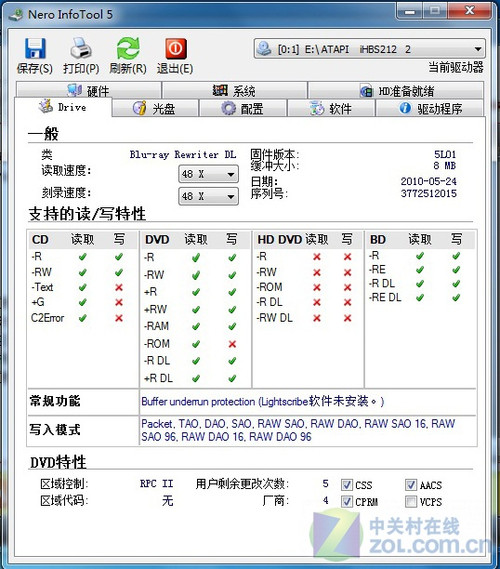This screenshot has height=569, width=500.
Task: Switch to the 驱动程序 drivers info tab
Action: click(430, 108)
